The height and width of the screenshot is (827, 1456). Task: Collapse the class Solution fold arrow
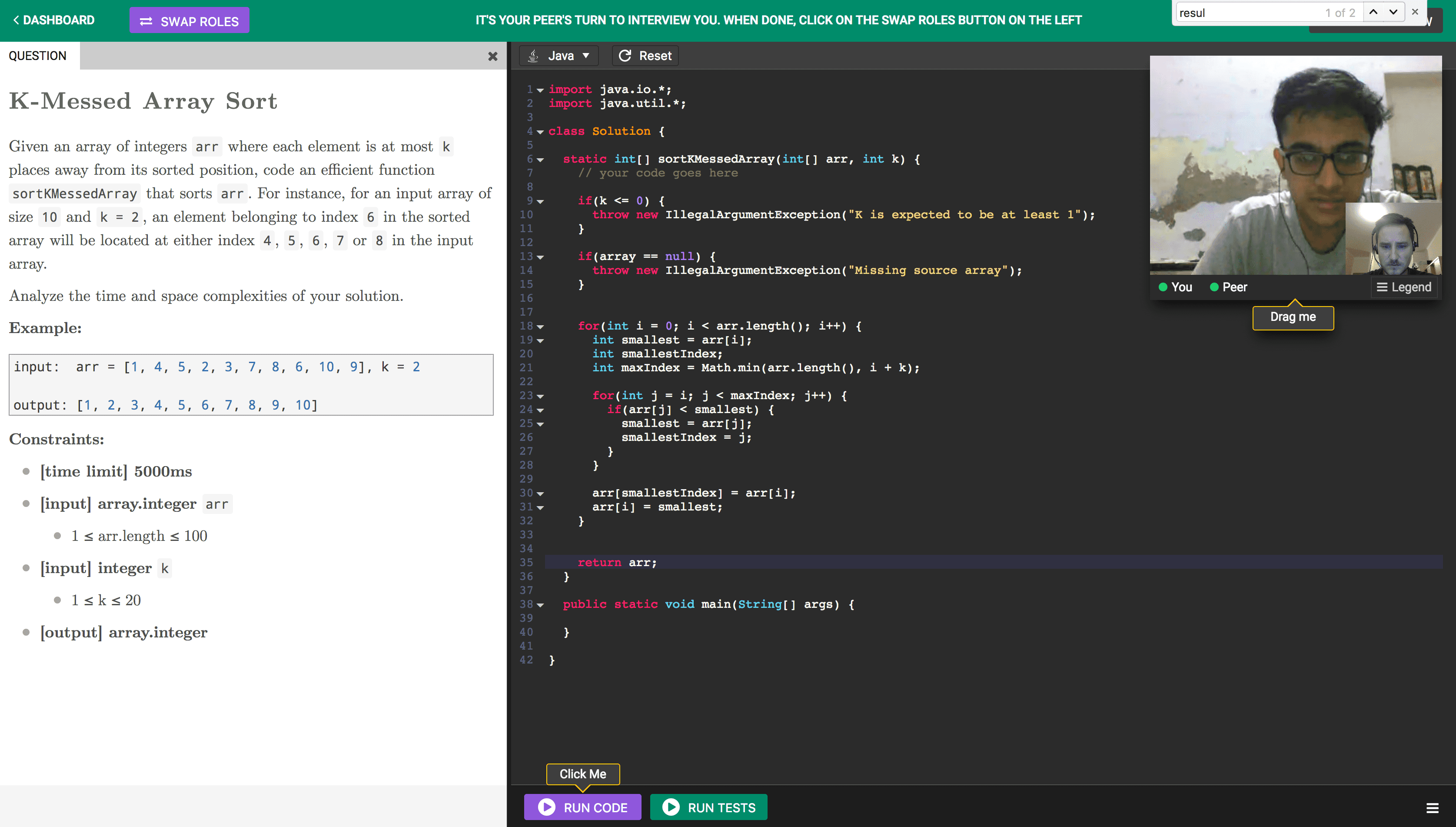[540, 132]
